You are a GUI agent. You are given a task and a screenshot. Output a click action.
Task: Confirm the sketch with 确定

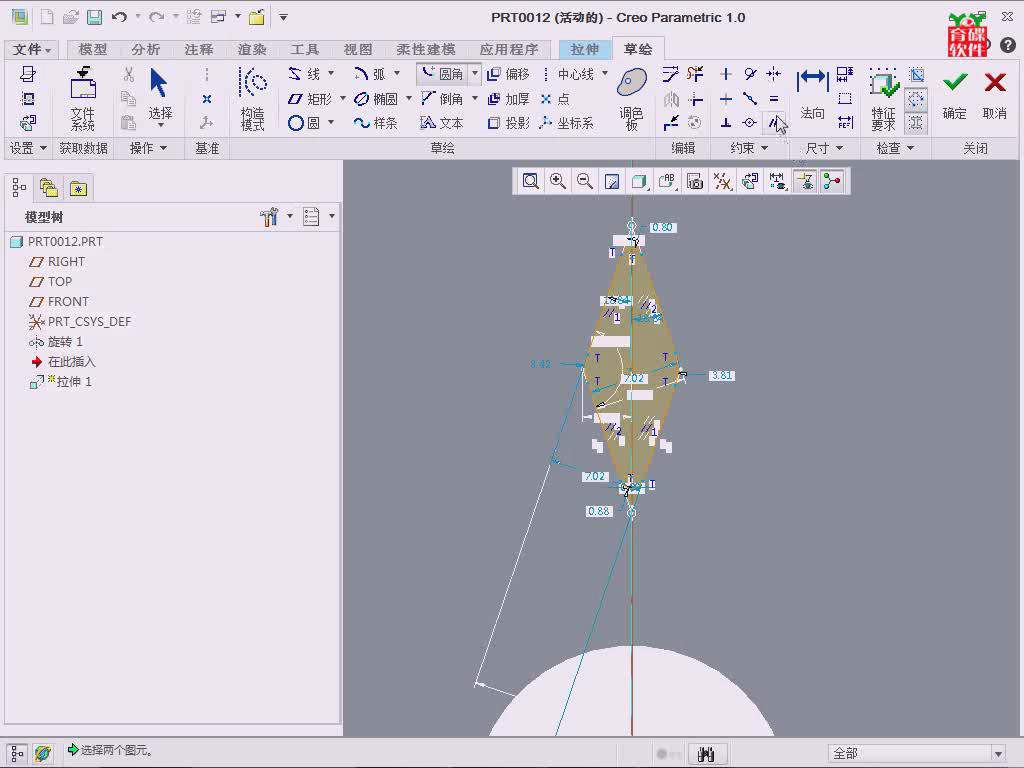tap(955, 95)
